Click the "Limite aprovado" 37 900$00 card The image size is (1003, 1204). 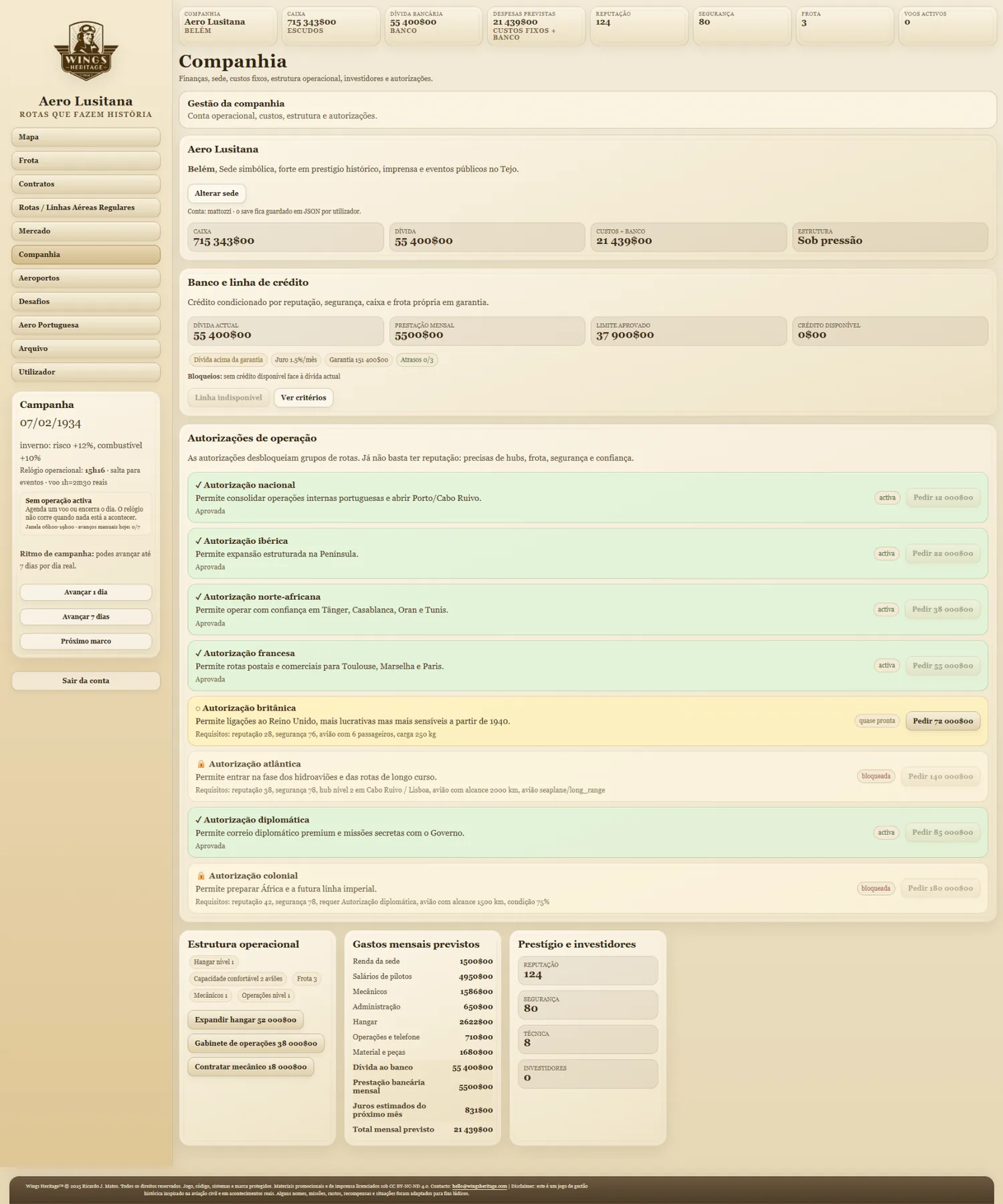tap(689, 331)
